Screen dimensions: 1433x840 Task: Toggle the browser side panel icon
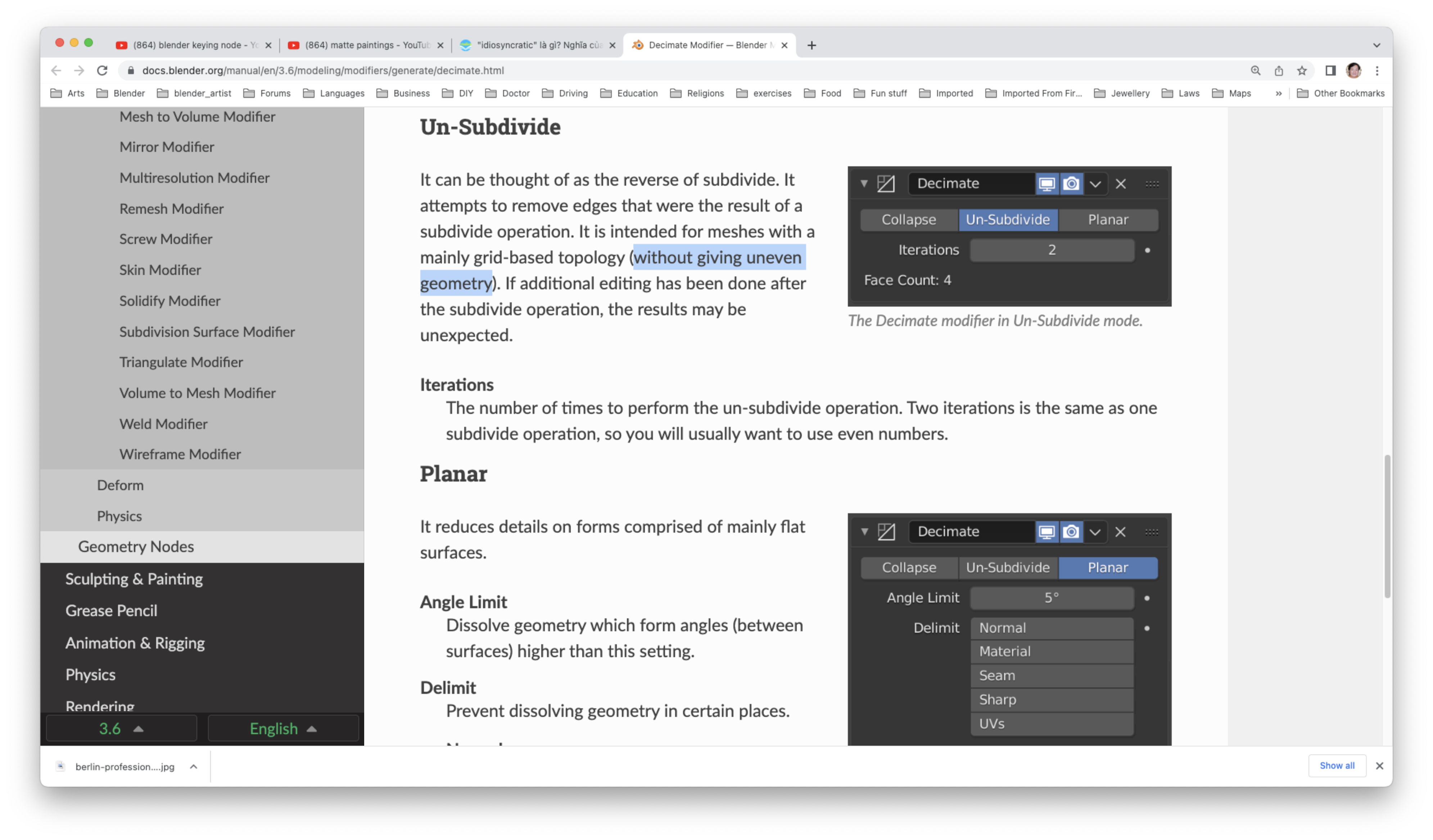click(1330, 71)
